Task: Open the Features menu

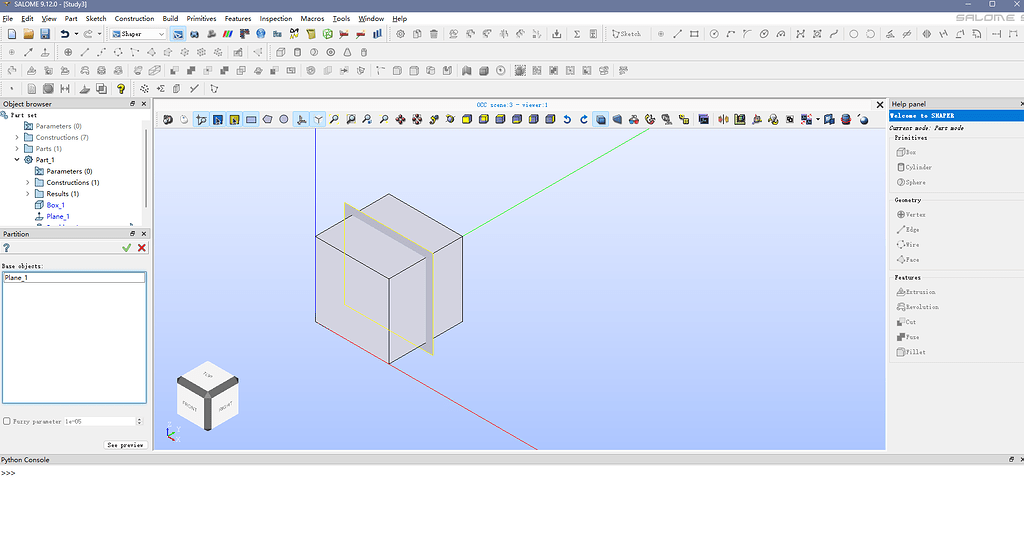Action: [238, 19]
